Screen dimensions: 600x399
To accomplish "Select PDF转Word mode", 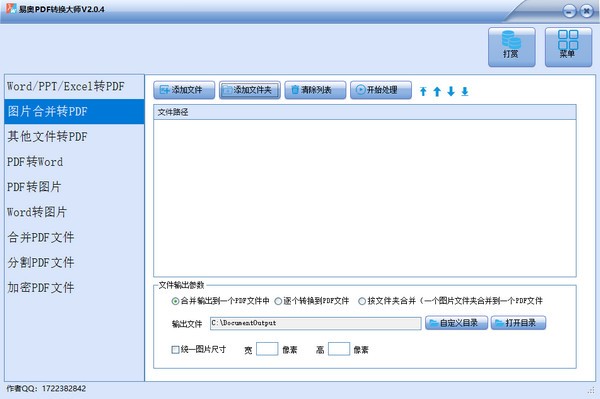I will pos(74,162).
